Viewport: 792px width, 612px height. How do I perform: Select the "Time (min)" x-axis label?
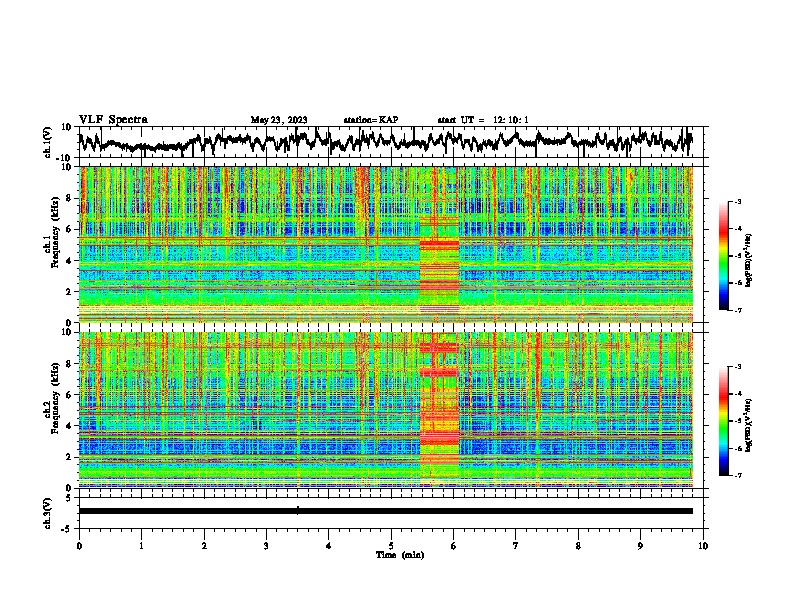(400, 555)
